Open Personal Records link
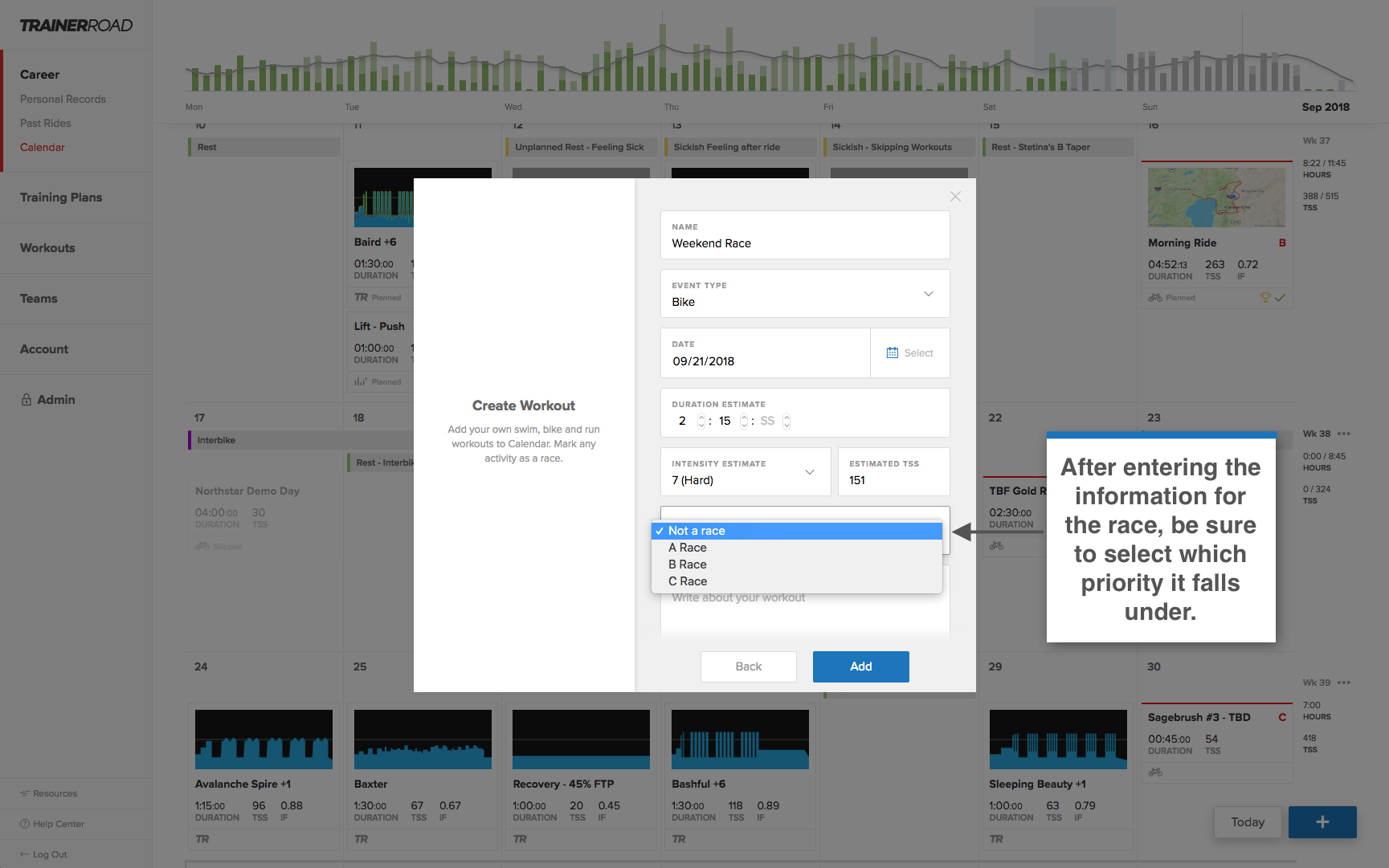This screenshot has width=1389, height=868. click(63, 100)
